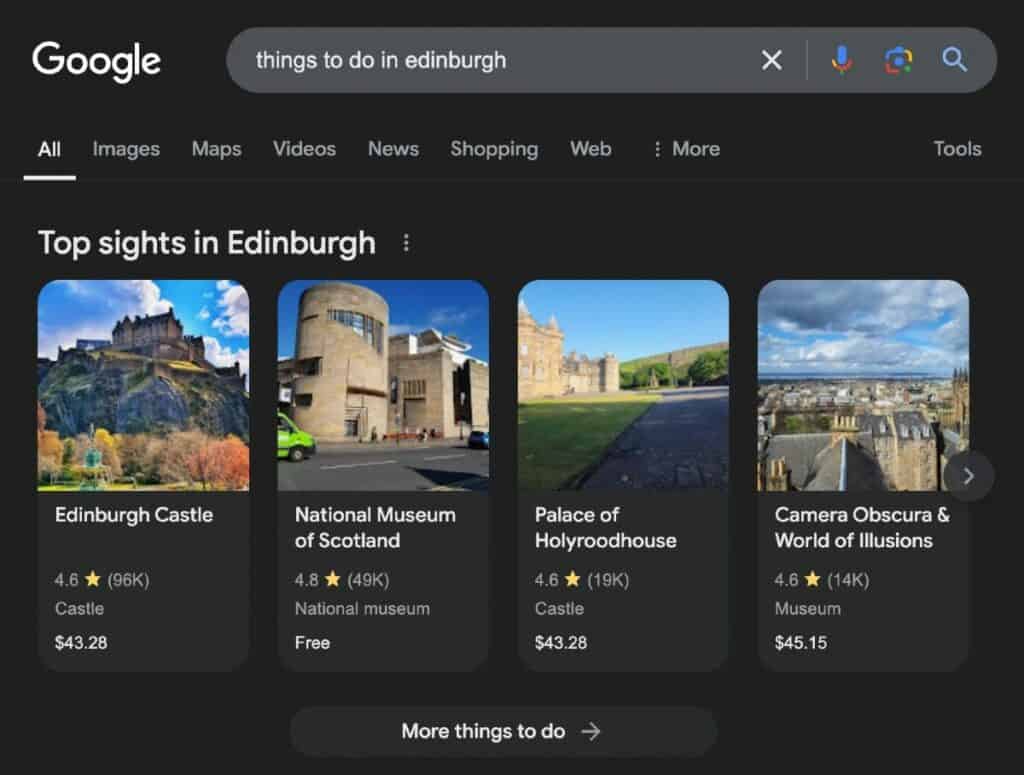Click National Museum's 4.8 (49K) rating
Screen dimensions: 1024x775
(342, 580)
